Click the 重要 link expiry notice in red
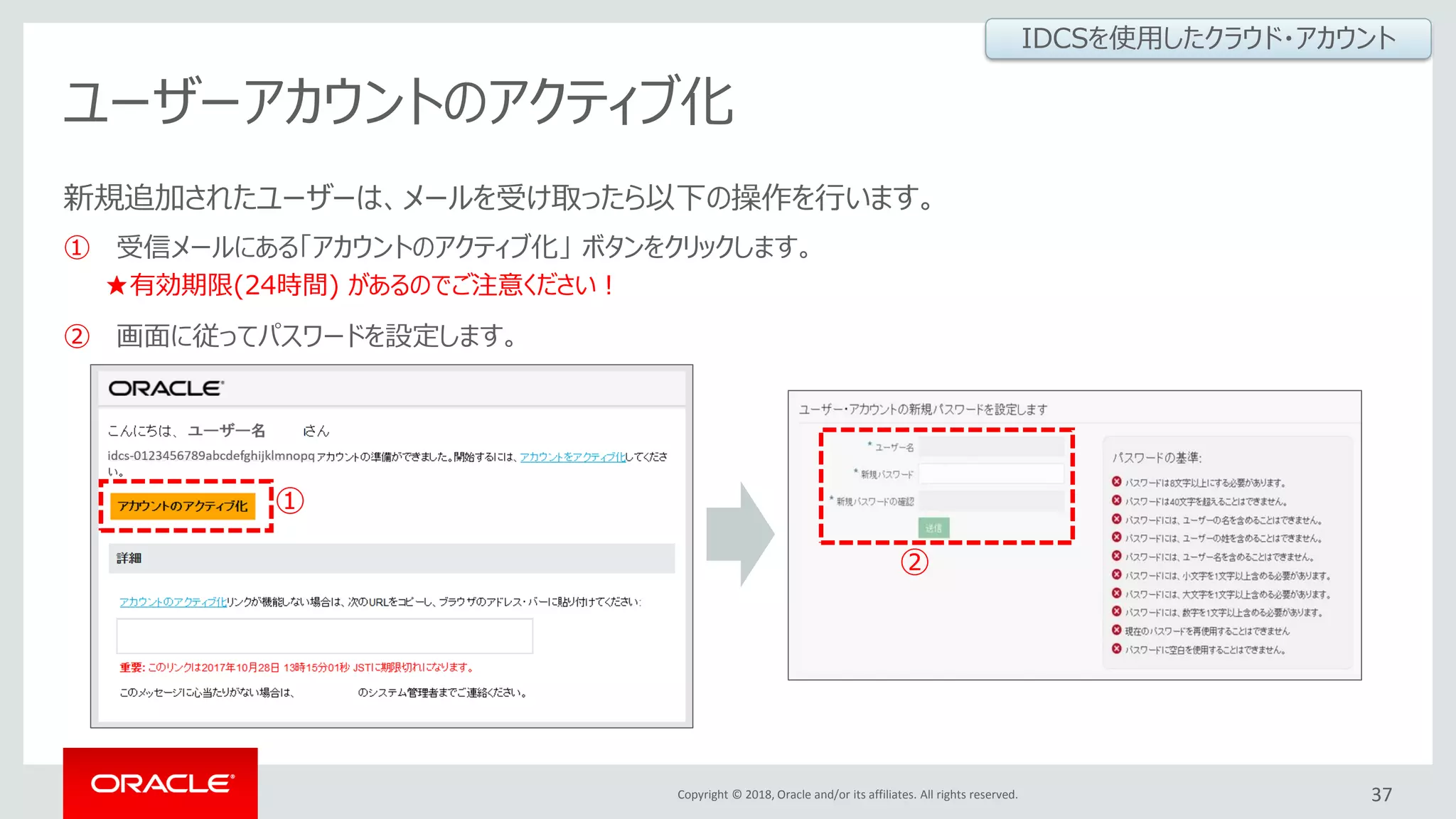The image size is (1456, 819). tap(297, 668)
